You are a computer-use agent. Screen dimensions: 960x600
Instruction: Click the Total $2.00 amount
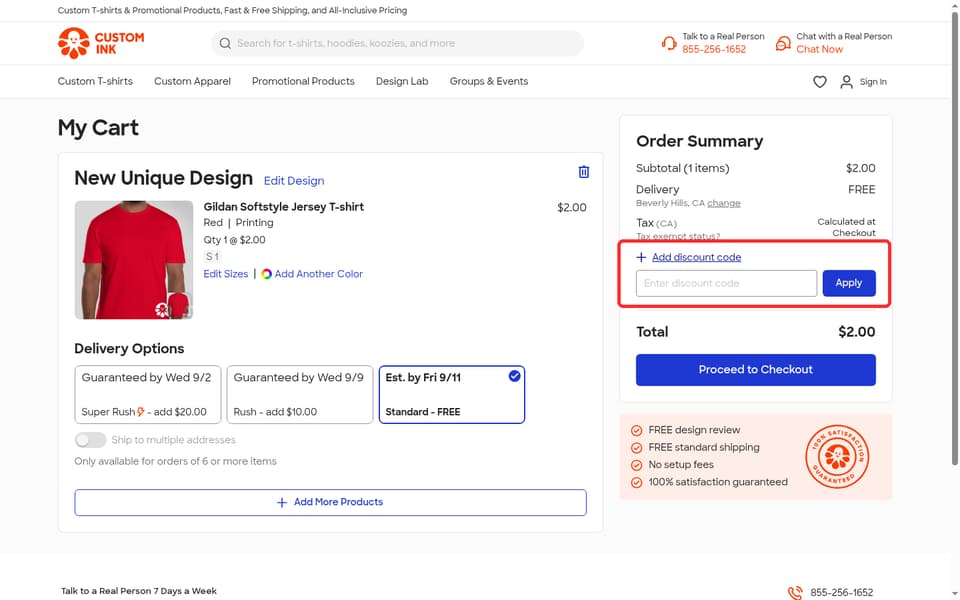(x=857, y=332)
